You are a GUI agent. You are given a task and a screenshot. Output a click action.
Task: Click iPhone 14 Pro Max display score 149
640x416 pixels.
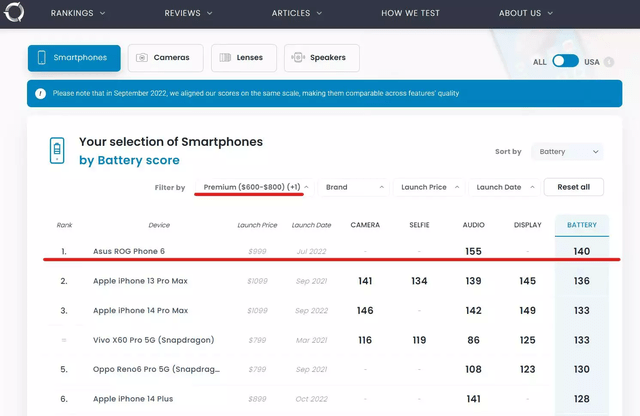click(527, 310)
